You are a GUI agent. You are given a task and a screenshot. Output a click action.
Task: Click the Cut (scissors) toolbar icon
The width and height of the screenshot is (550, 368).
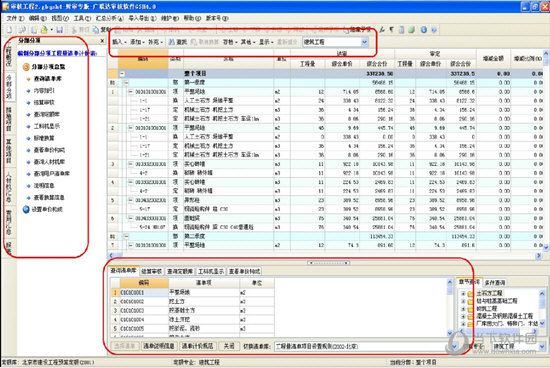click(74, 30)
